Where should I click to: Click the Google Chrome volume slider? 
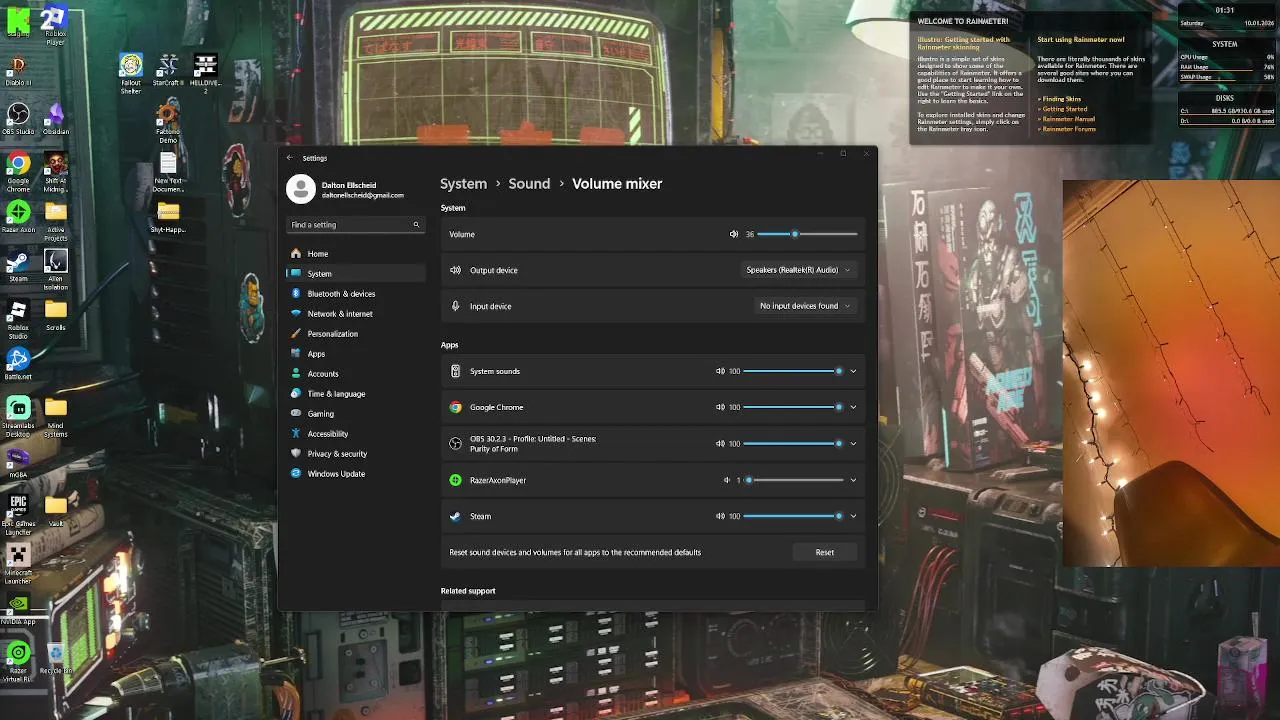(793, 407)
